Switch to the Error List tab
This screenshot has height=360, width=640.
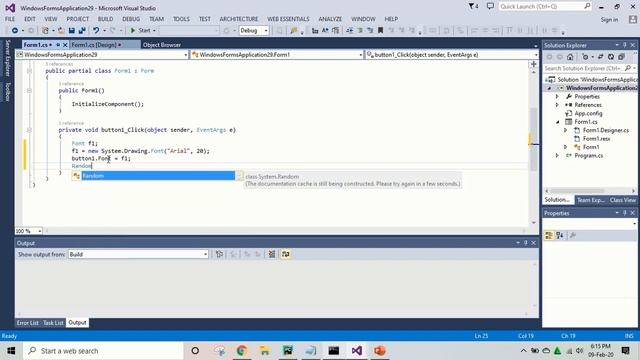[x=27, y=323]
